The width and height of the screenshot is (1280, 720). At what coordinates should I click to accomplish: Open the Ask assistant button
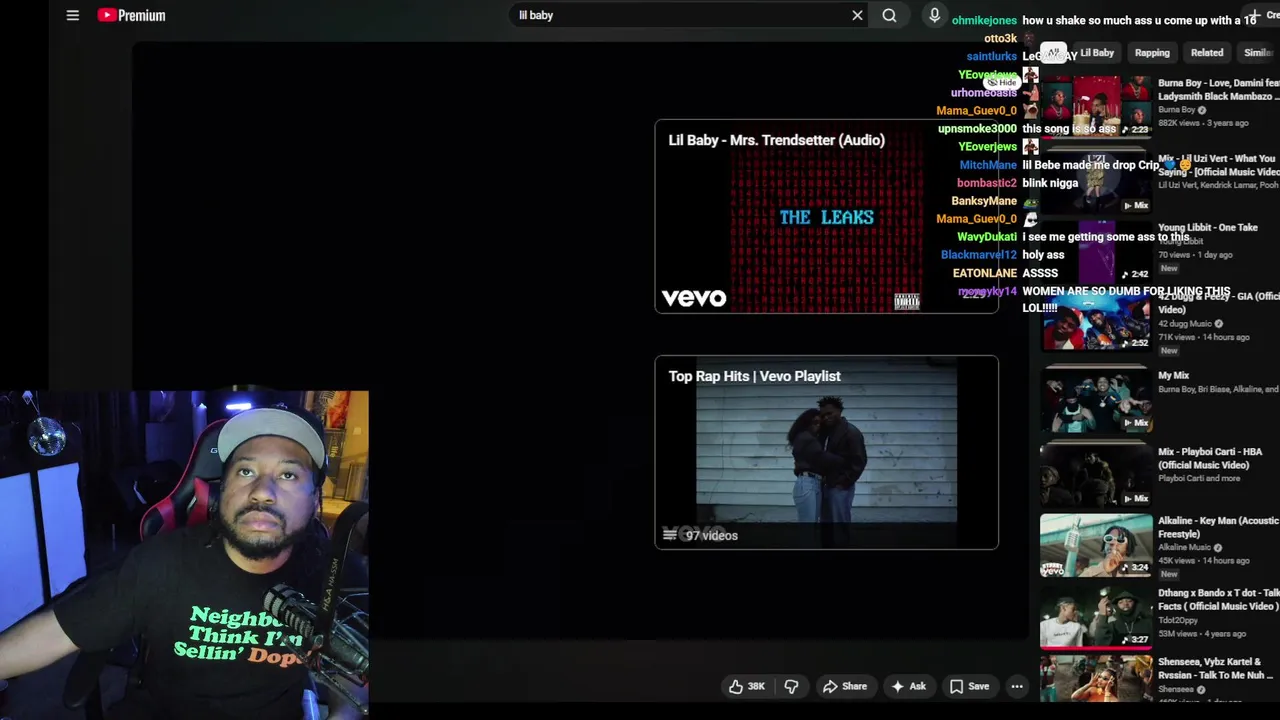(x=908, y=686)
